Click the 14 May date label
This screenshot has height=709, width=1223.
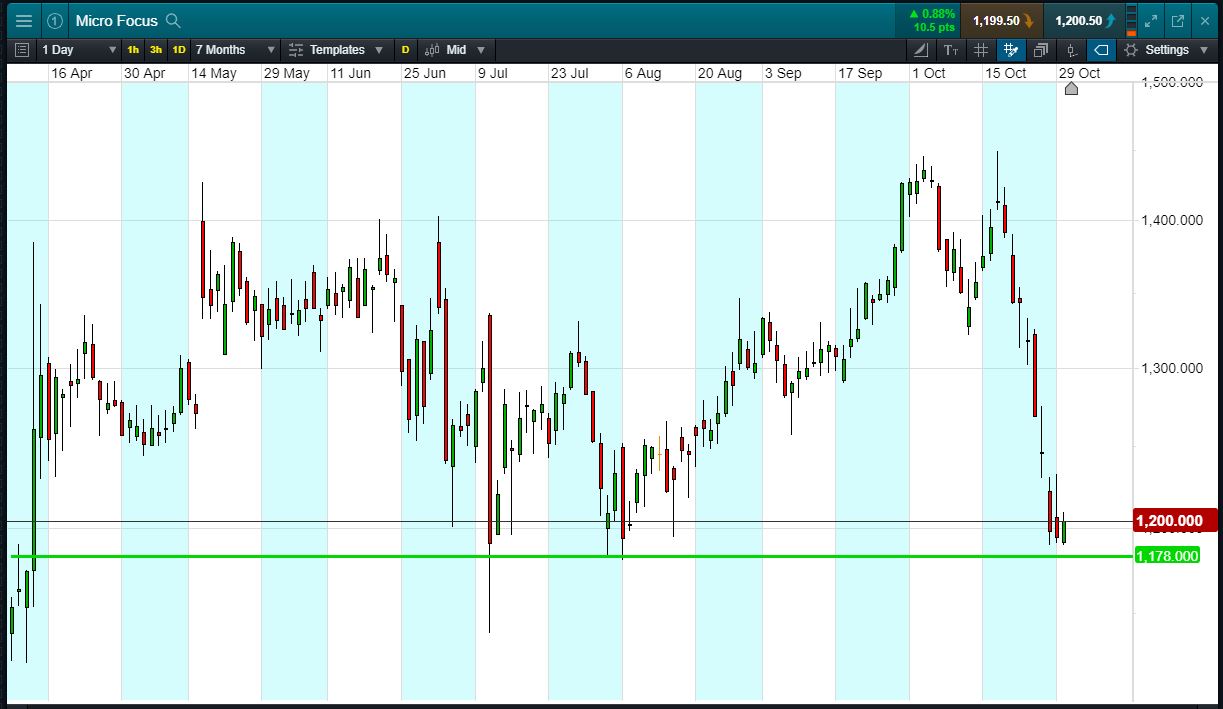[214, 73]
